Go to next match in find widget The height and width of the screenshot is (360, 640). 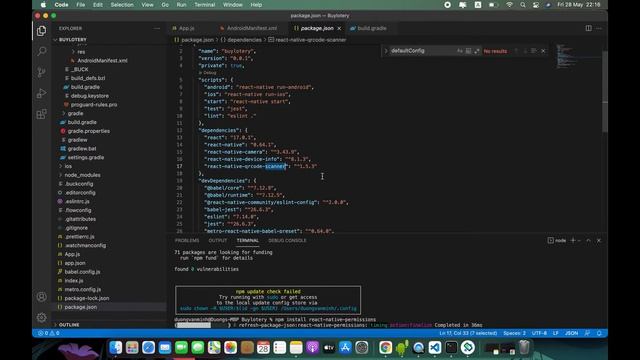pyautogui.click(x=525, y=51)
